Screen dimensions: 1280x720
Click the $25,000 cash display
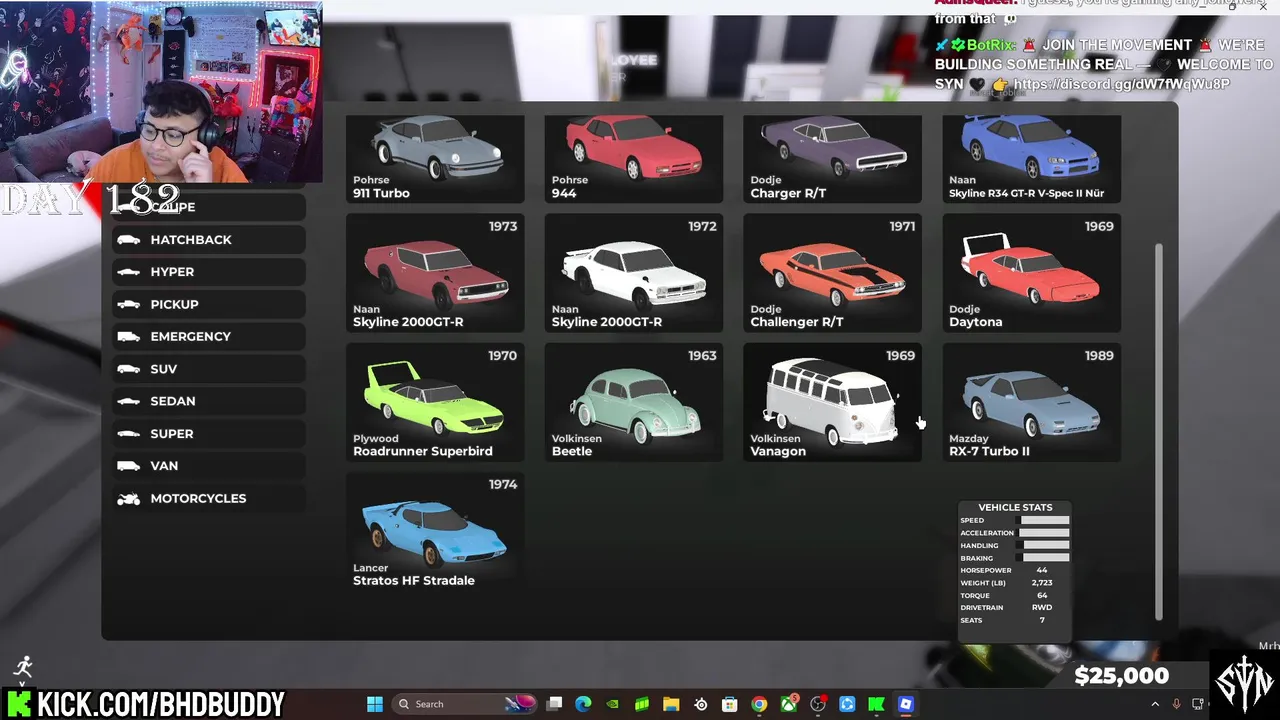(1121, 676)
